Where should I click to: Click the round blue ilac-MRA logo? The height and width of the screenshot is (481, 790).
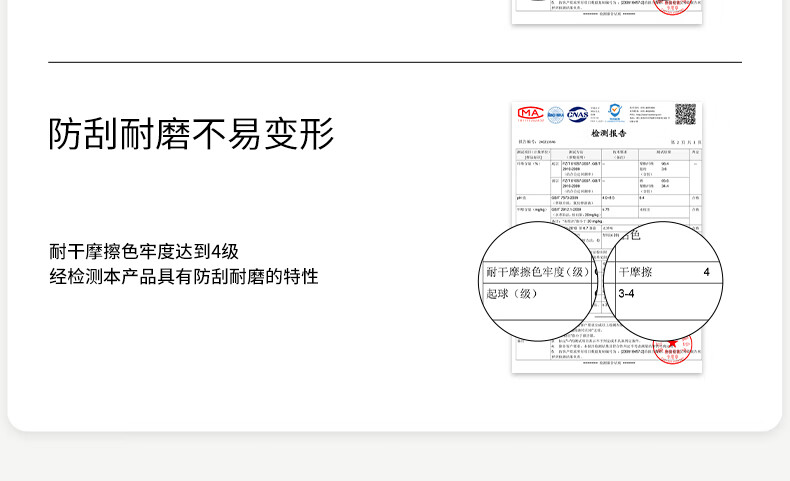[555, 114]
